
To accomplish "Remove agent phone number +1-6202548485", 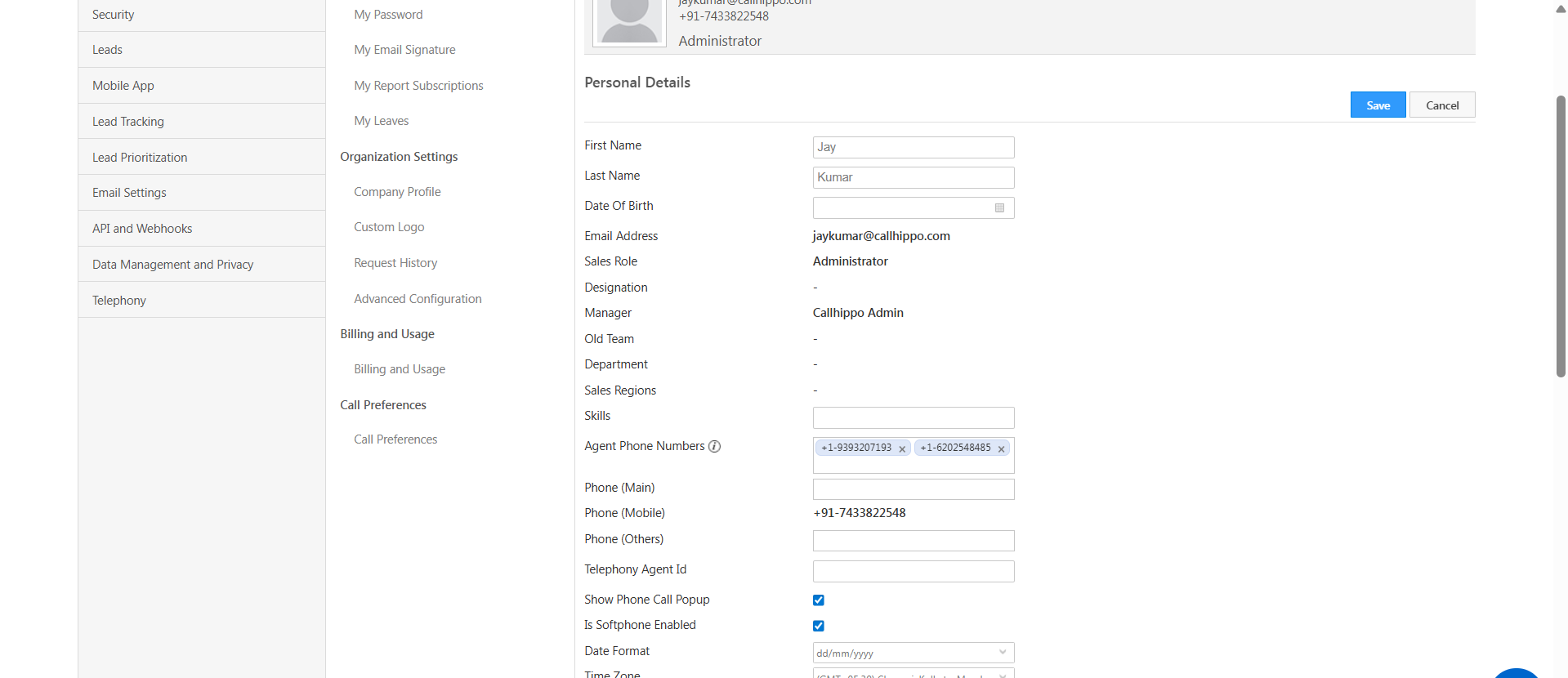I will pos(1001,448).
